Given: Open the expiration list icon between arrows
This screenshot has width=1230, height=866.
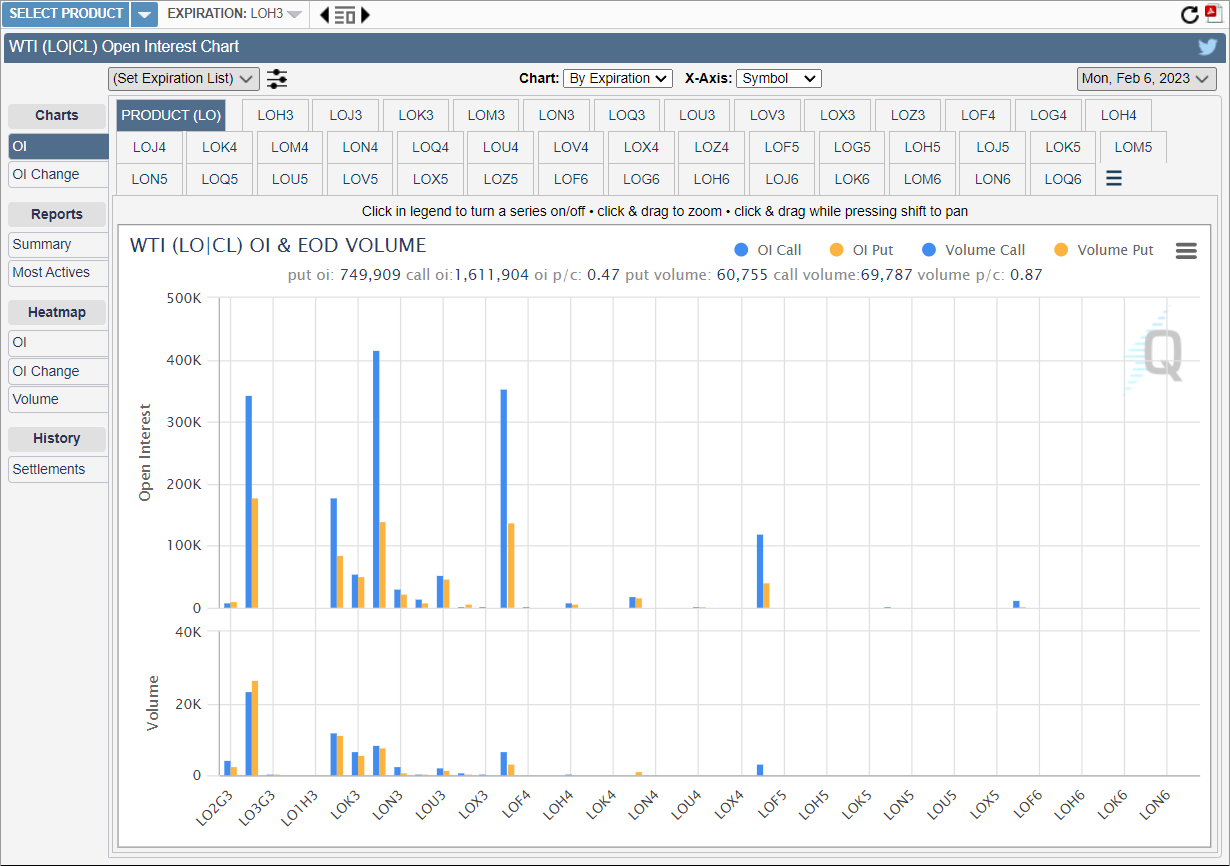Looking at the screenshot, I should coord(345,15).
